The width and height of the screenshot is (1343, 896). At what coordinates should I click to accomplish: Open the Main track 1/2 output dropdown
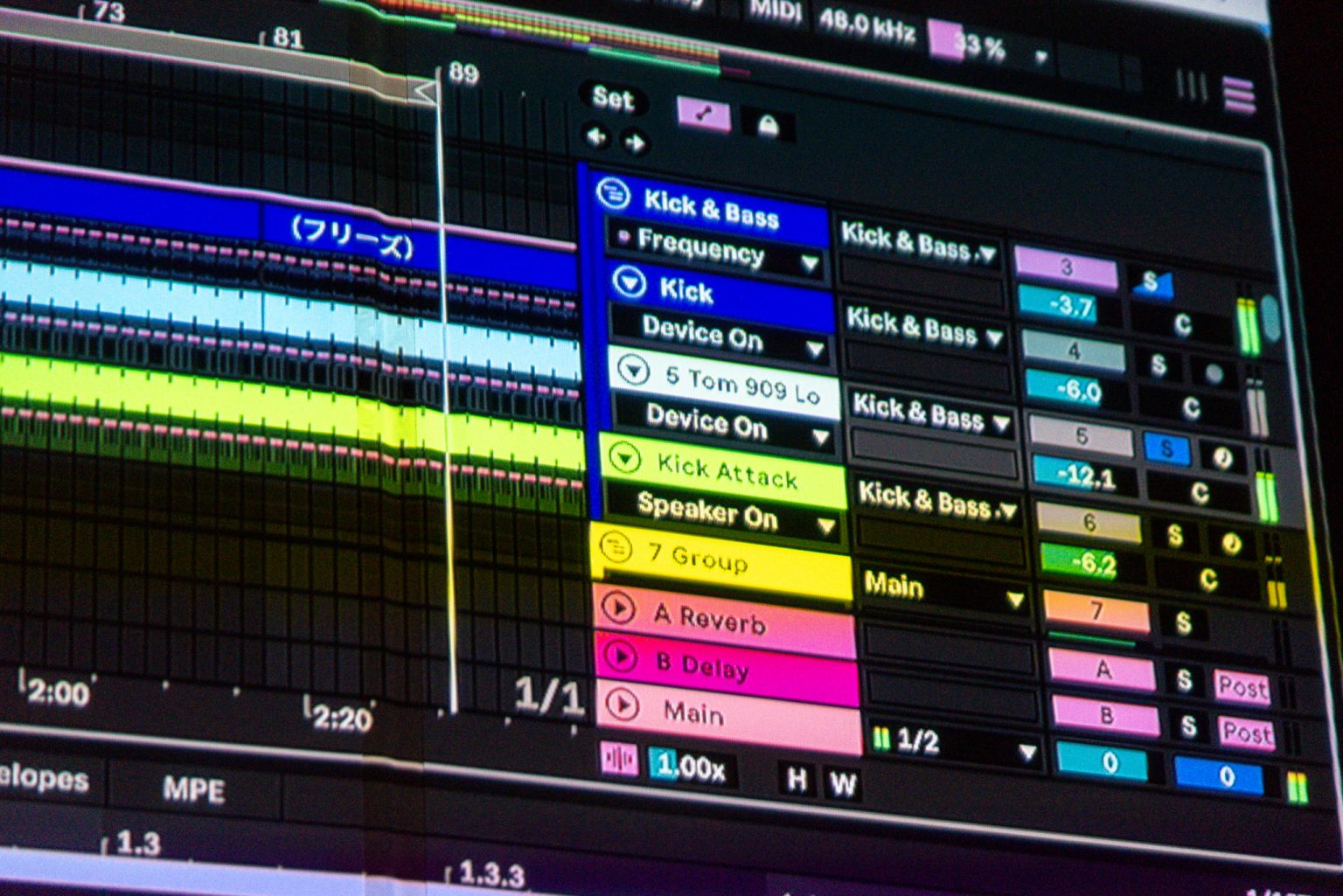tap(954, 745)
